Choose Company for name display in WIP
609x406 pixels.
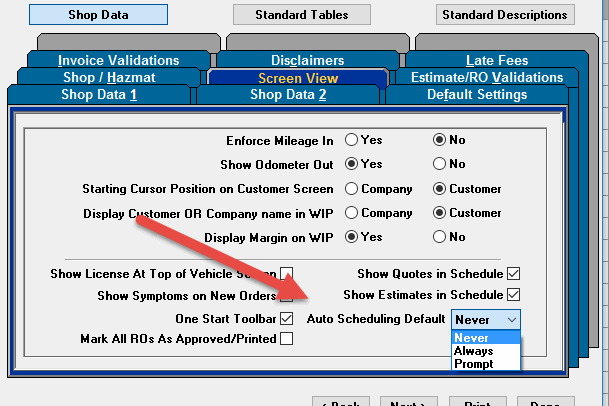point(351,213)
